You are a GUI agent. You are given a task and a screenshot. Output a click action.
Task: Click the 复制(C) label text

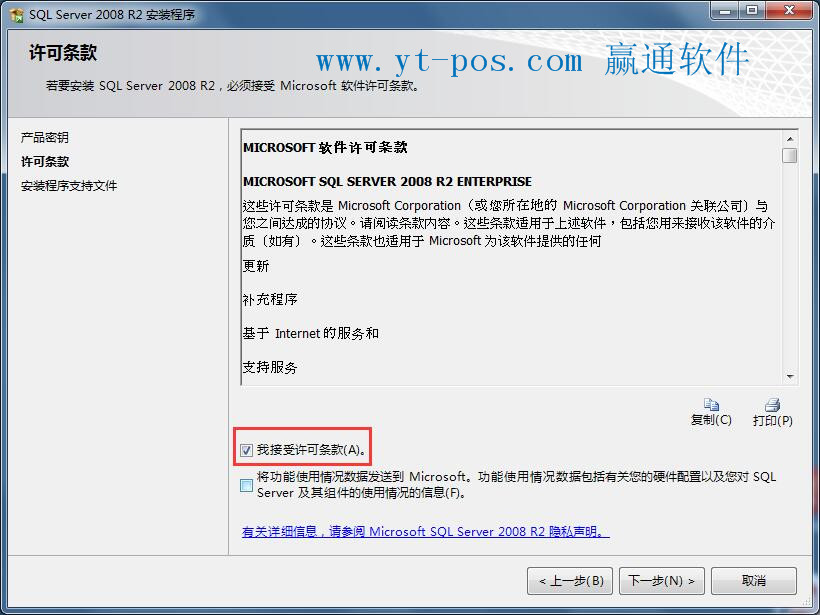711,420
